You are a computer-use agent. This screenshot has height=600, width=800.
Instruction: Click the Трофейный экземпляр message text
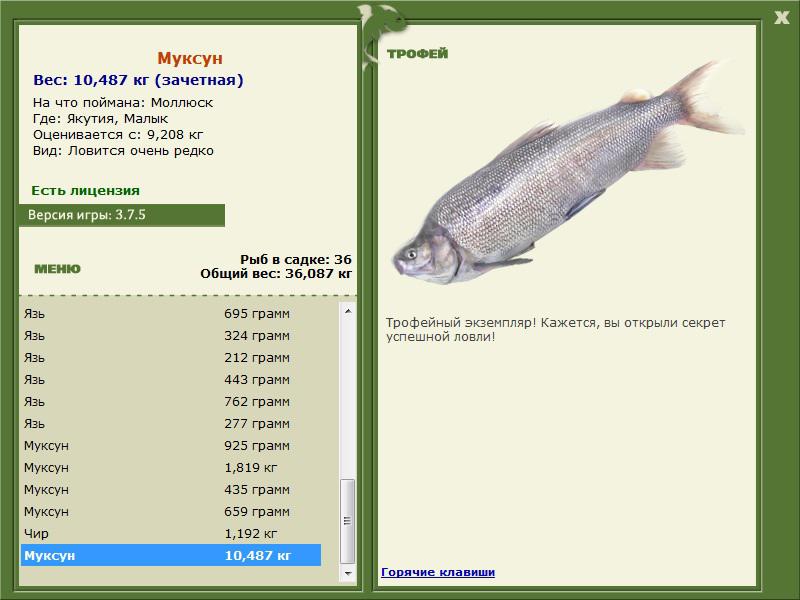pyautogui.click(x=555, y=330)
